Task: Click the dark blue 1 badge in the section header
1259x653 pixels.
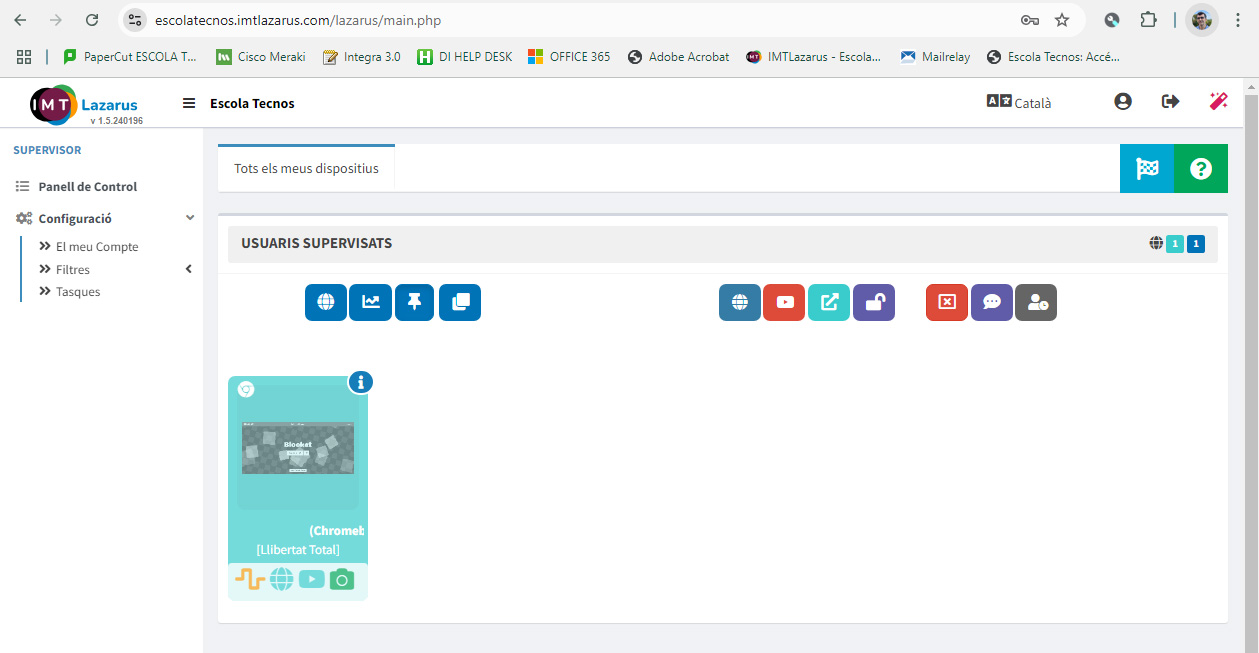Action: click(x=1196, y=243)
